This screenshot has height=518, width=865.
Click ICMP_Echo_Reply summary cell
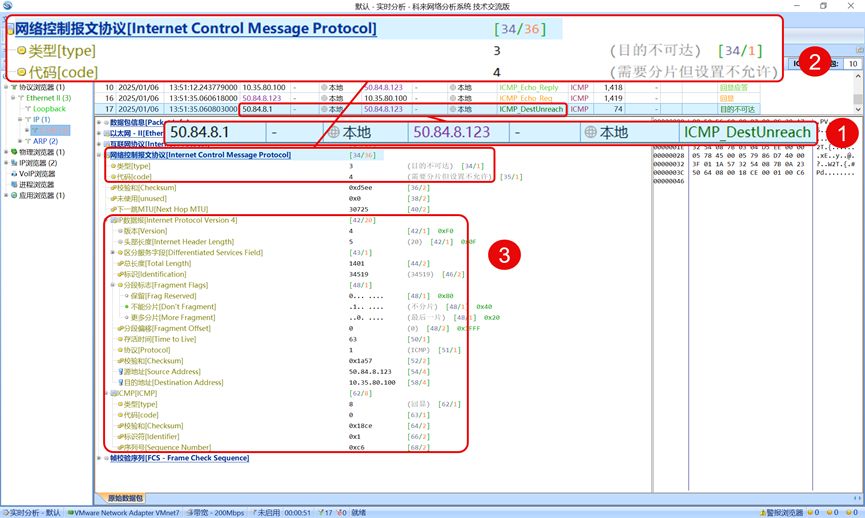click(528, 87)
